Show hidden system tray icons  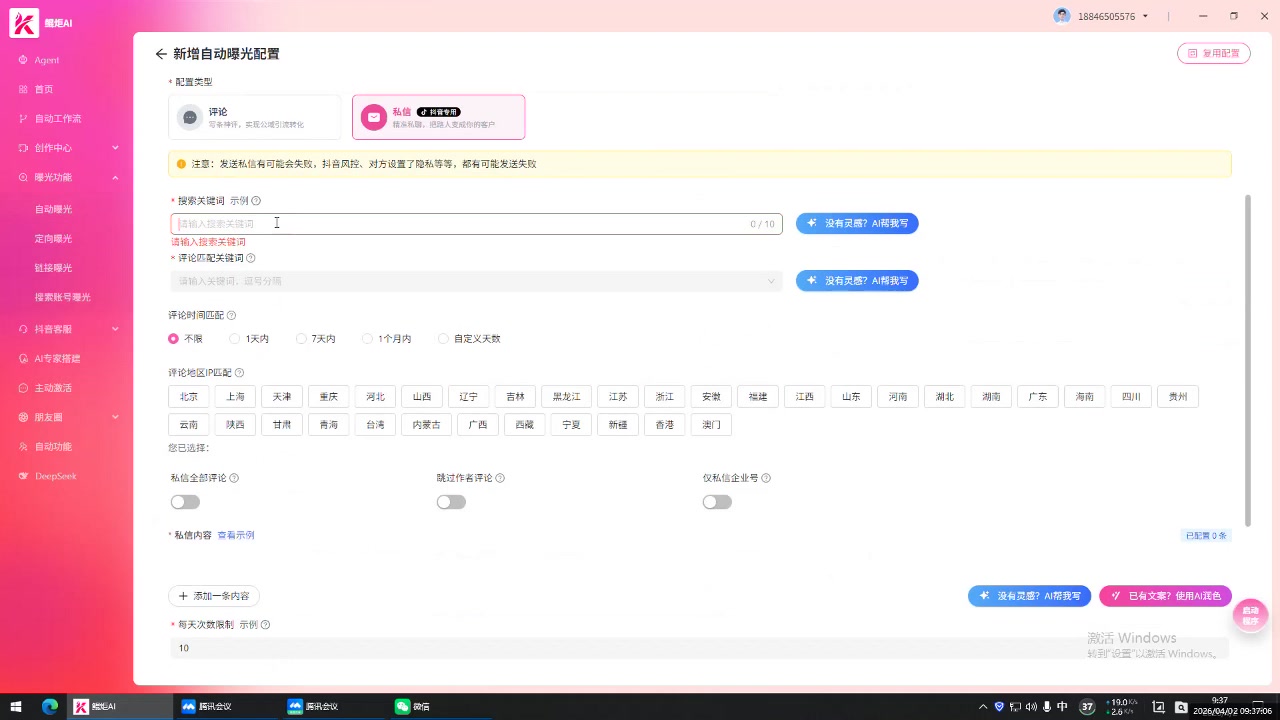pyautogui.click(x=983, y=706)
